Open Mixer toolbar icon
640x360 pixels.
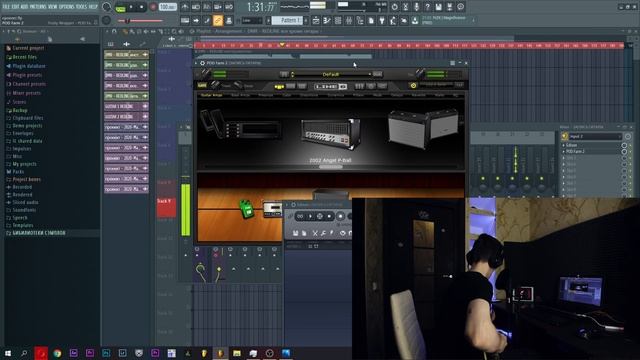click(x=349, y=20)
